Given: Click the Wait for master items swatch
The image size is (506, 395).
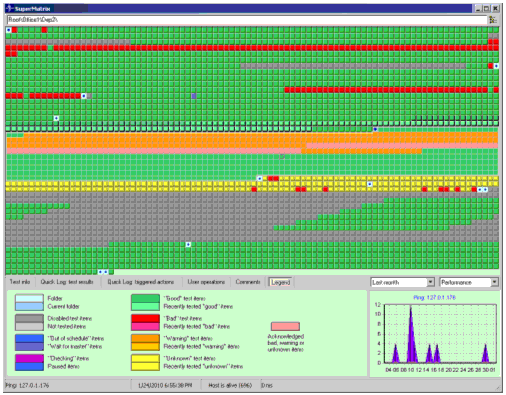Looking at the screenshot, I should click(x=29, y=347).
